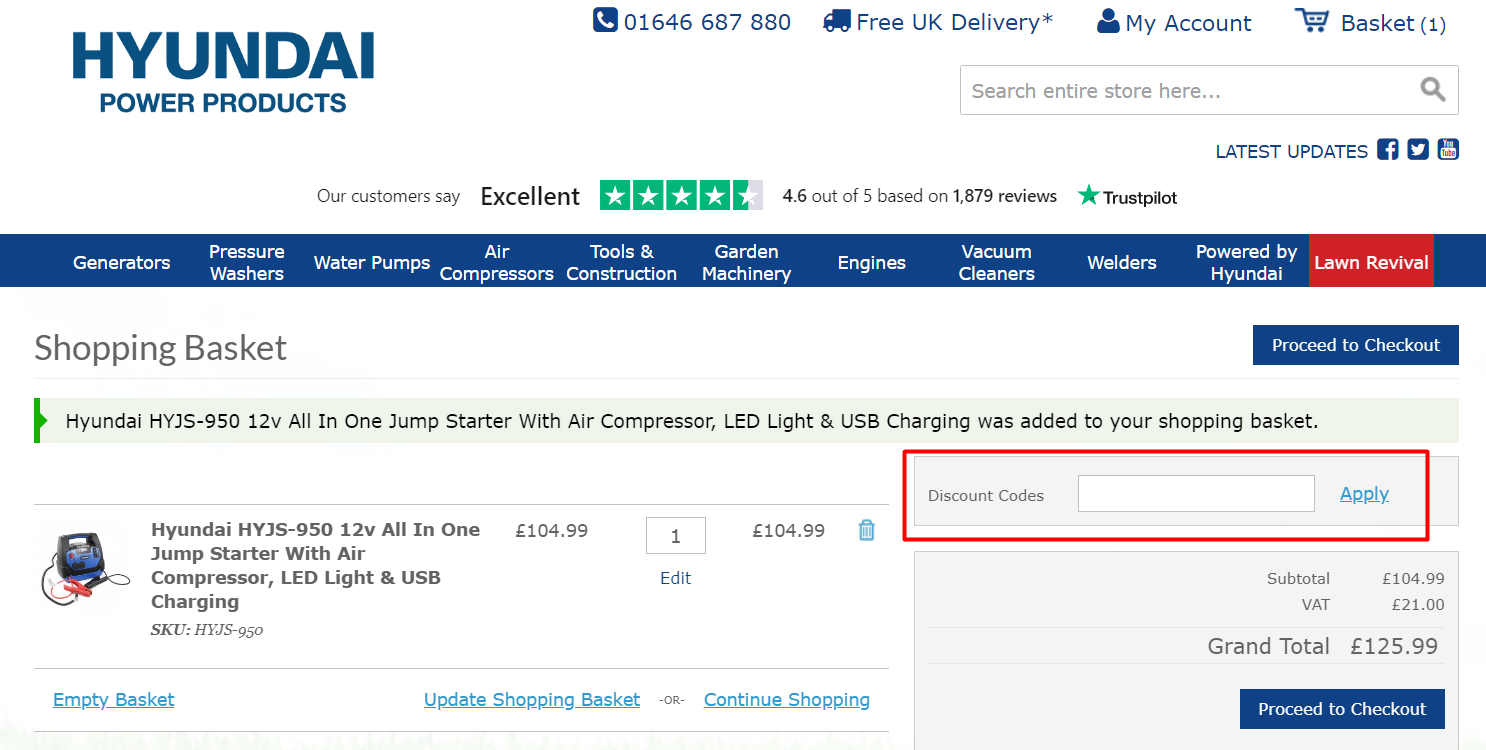Click the phone number 01646 687 880
This screenshot has width=1486, height=750.
click(x=707, y=22)
